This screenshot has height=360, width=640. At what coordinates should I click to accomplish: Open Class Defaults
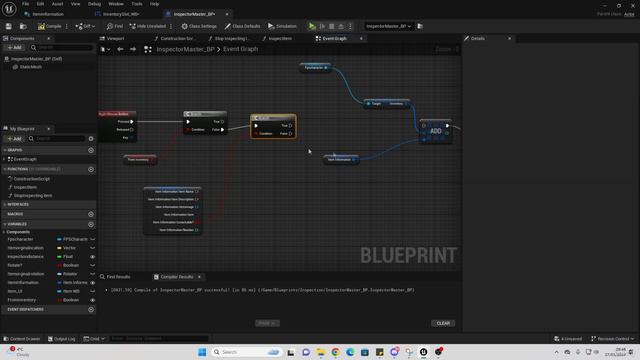click(x=242, y=26)
